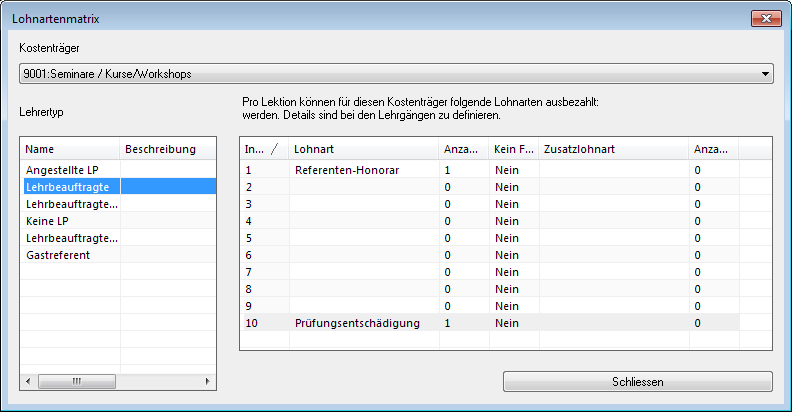
Task: Open the Kostenträger dropdown
Action: click(396, 73)
